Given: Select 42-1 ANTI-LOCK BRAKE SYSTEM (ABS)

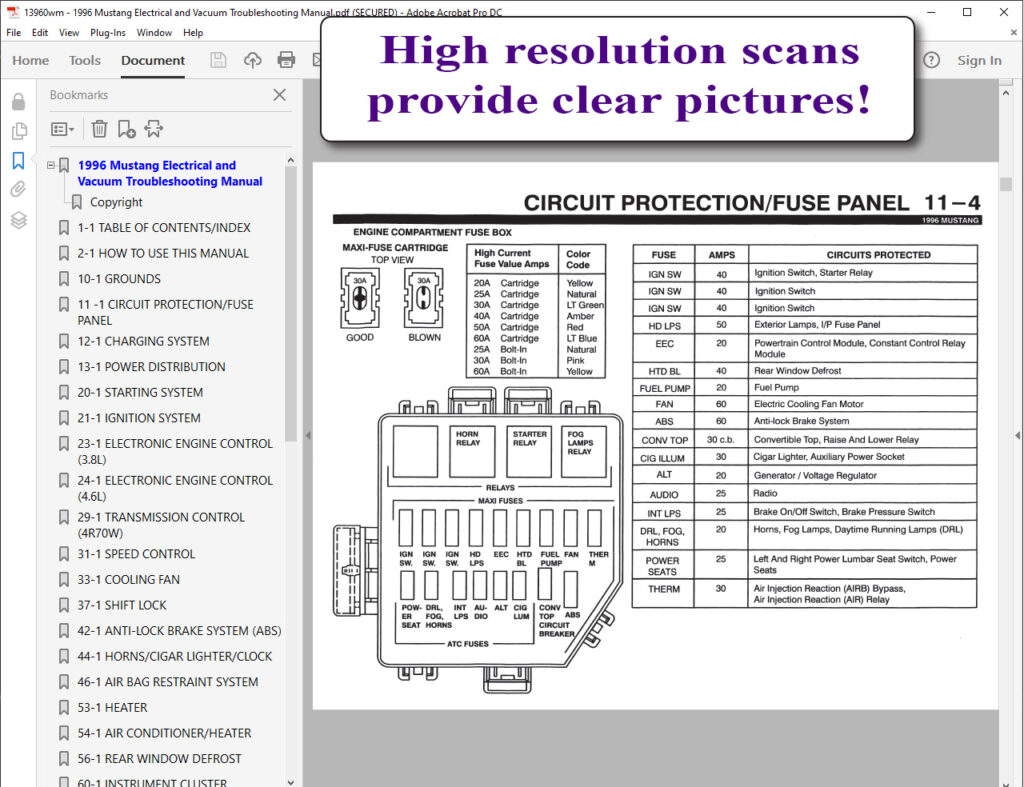Looking at the screenshot, I should point(179,631).
